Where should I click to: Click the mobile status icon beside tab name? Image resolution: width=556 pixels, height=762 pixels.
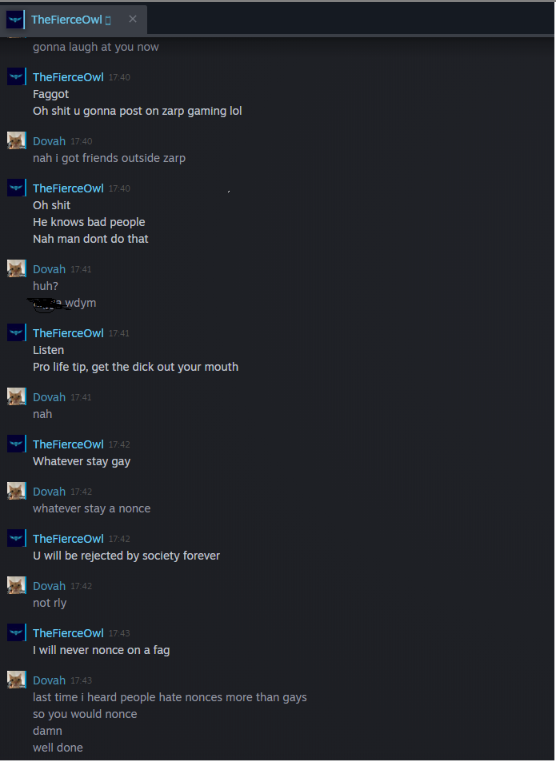coord(108,20)
